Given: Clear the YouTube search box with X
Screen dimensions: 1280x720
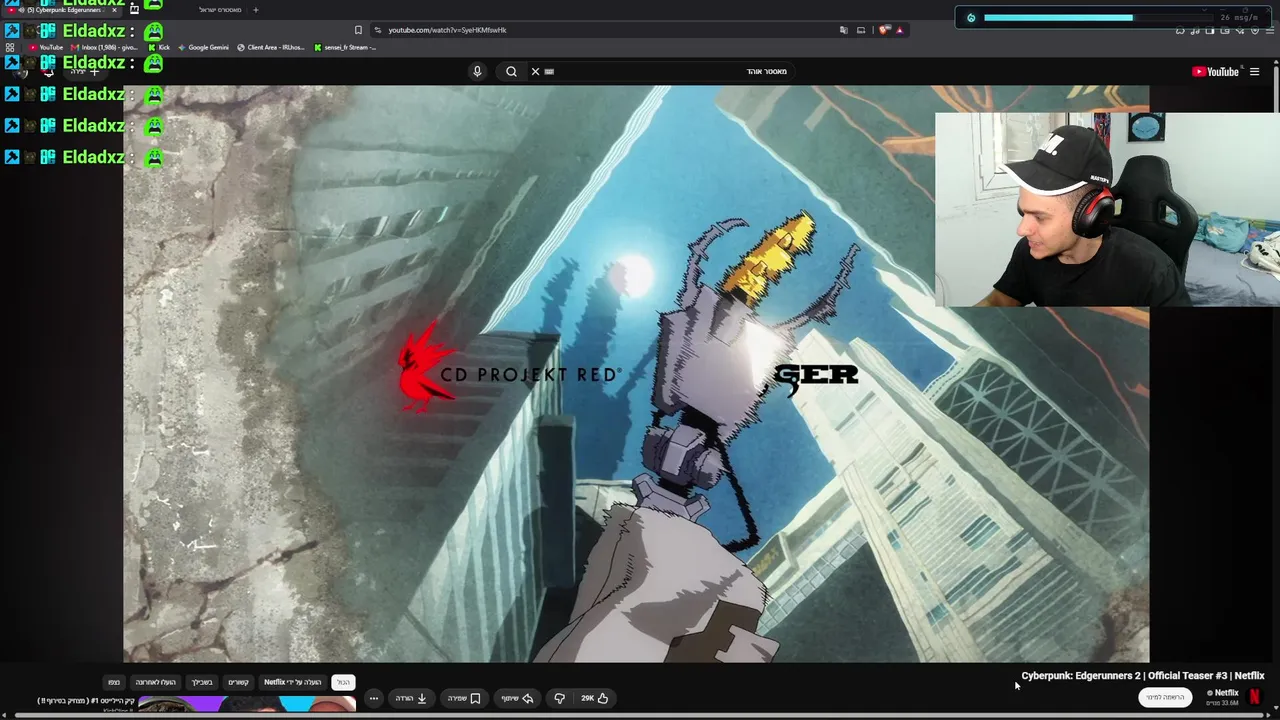Looking at the screenshot, I should (535, 71).
